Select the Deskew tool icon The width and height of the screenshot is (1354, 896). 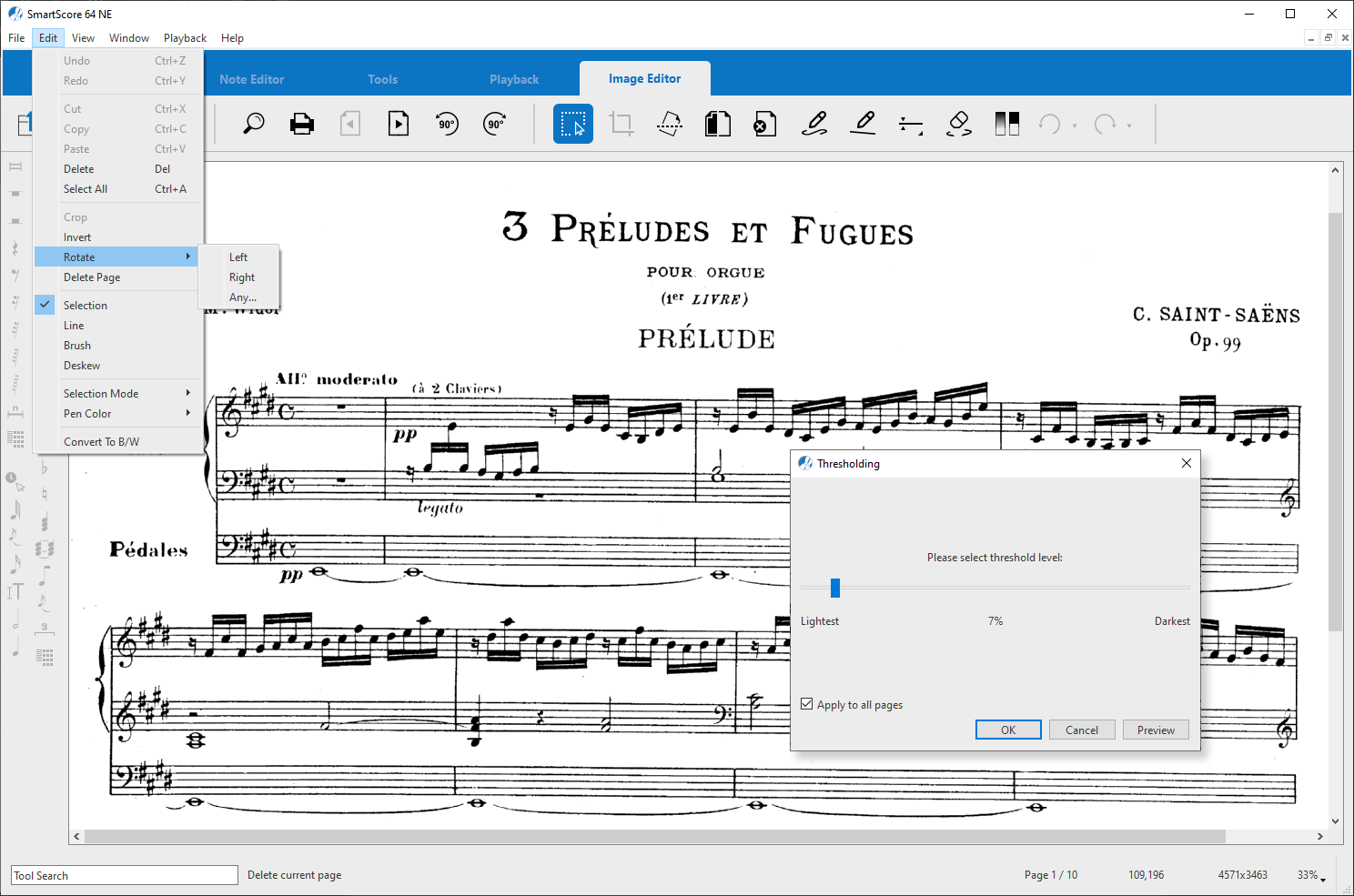coord(670,124)
